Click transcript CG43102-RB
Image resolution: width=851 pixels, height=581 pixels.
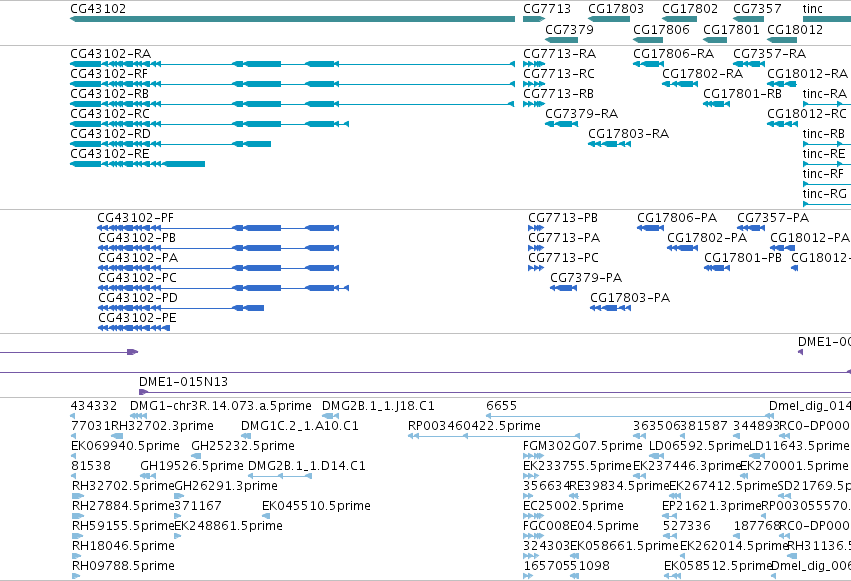[x=293, y=104]
